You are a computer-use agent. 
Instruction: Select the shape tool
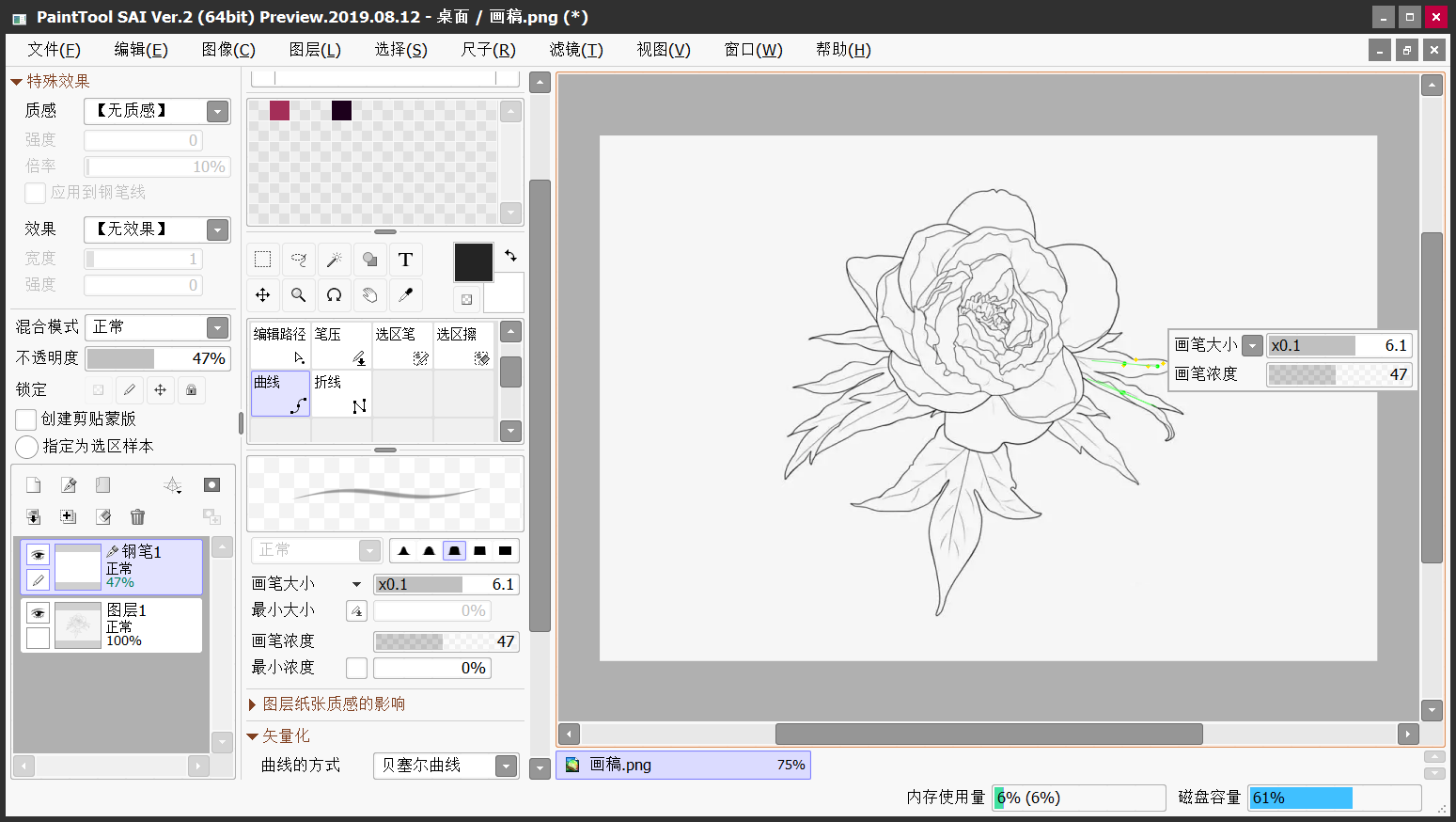tap(369, 260)
